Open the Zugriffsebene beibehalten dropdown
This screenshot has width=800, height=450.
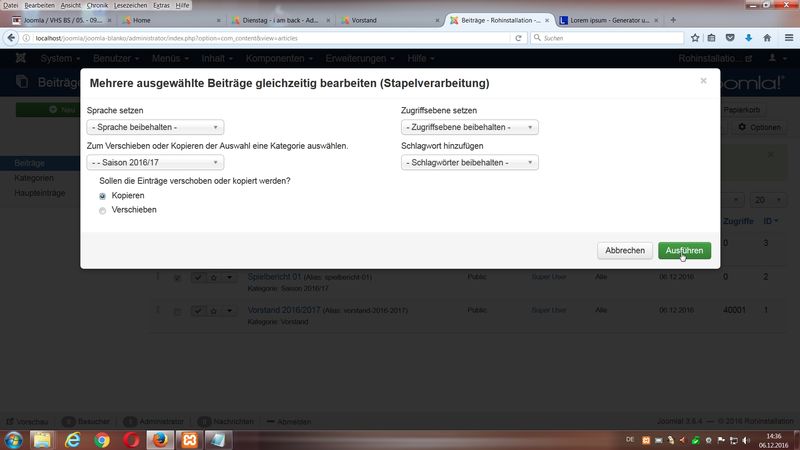(469, 127)
